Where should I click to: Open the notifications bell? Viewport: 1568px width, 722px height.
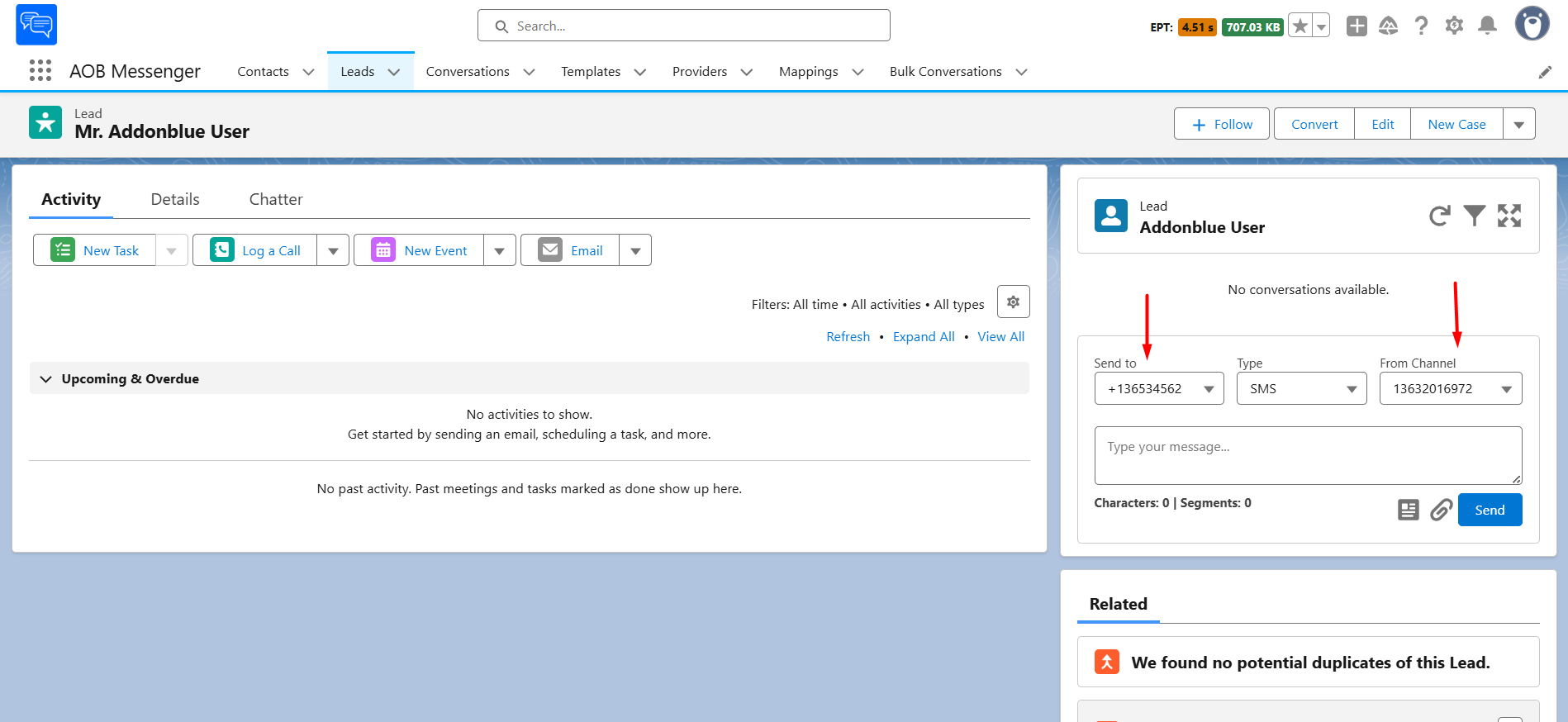tap(1487, 26)
